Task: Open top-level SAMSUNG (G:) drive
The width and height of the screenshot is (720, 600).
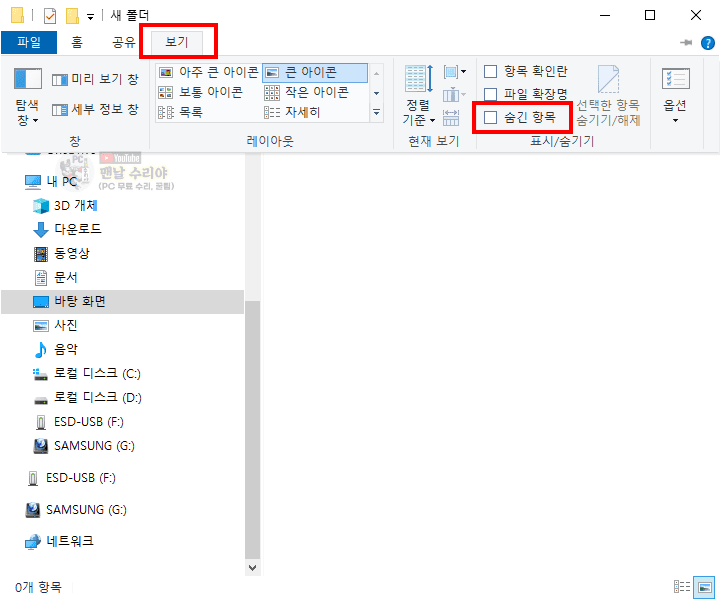Action: [76, 510]
